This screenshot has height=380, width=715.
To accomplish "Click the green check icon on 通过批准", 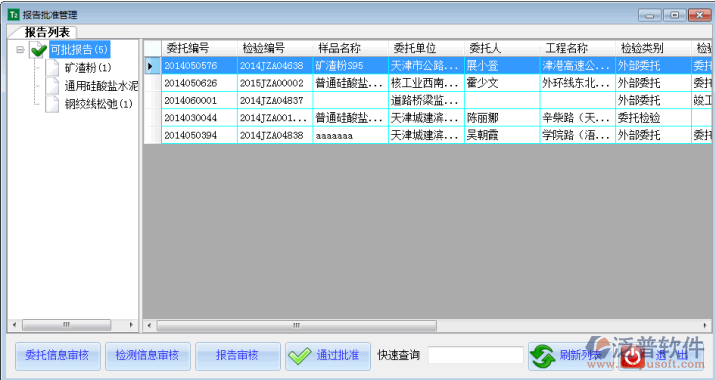I will (300, 356).
